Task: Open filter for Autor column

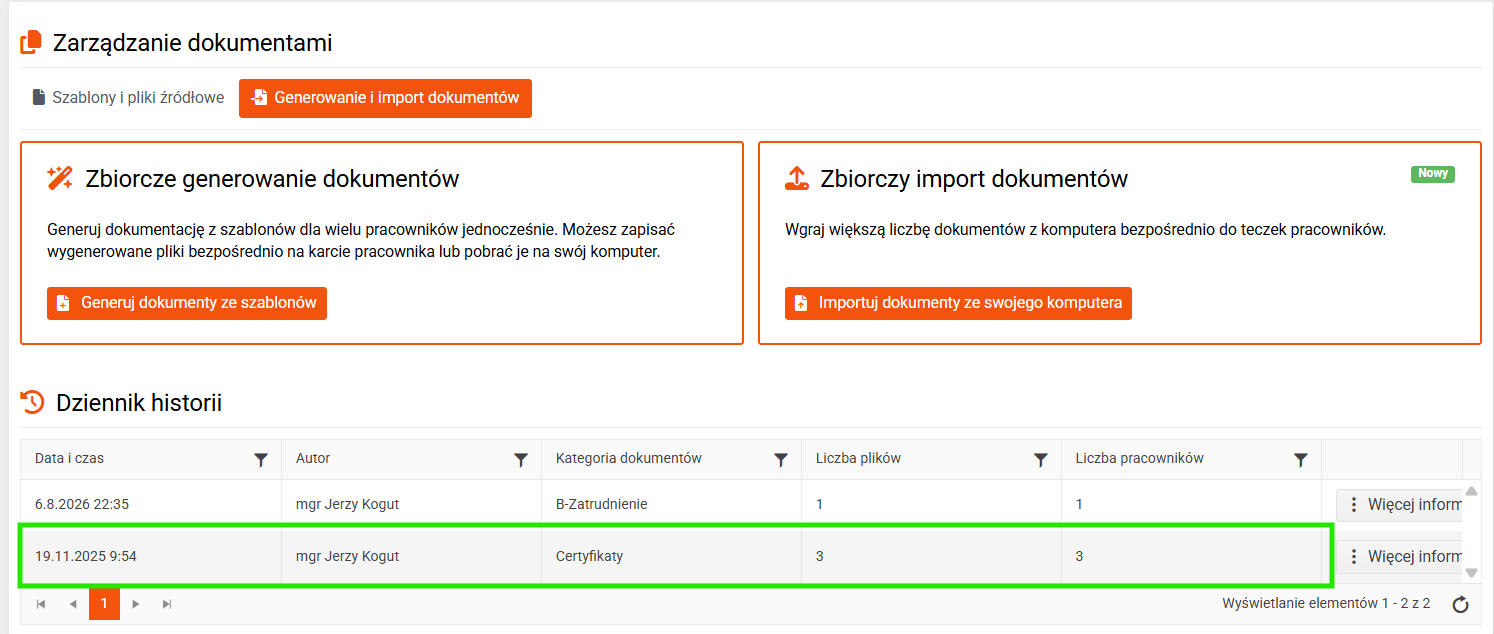Action: coord(521,460)
